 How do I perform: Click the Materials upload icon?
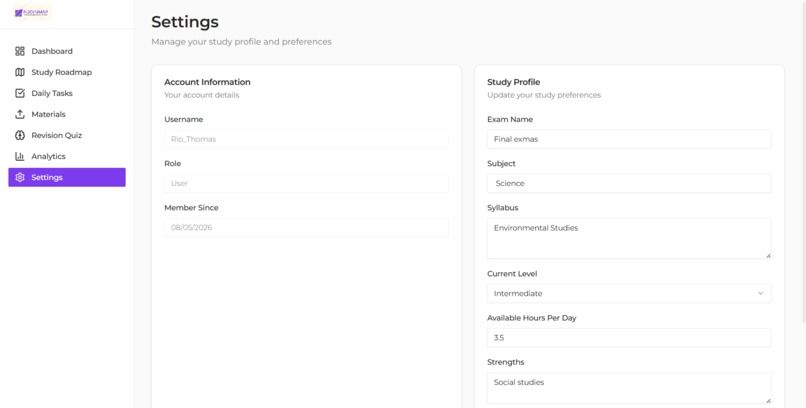click(20, 114)
